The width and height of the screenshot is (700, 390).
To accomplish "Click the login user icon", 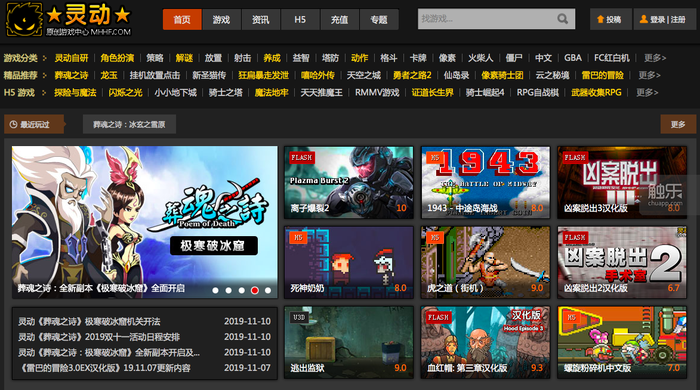I will [x=644, y=19].
